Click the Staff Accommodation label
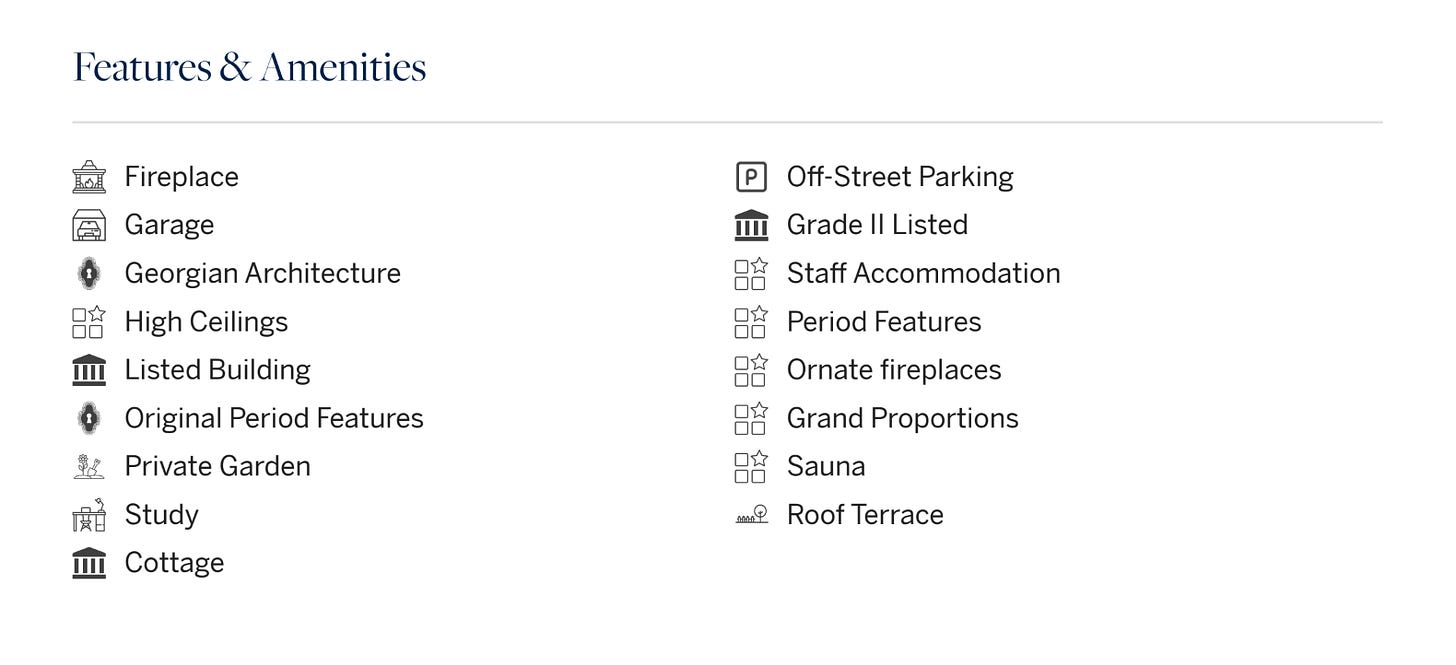This screenshot has width=1456, height=665. [923, 273]
